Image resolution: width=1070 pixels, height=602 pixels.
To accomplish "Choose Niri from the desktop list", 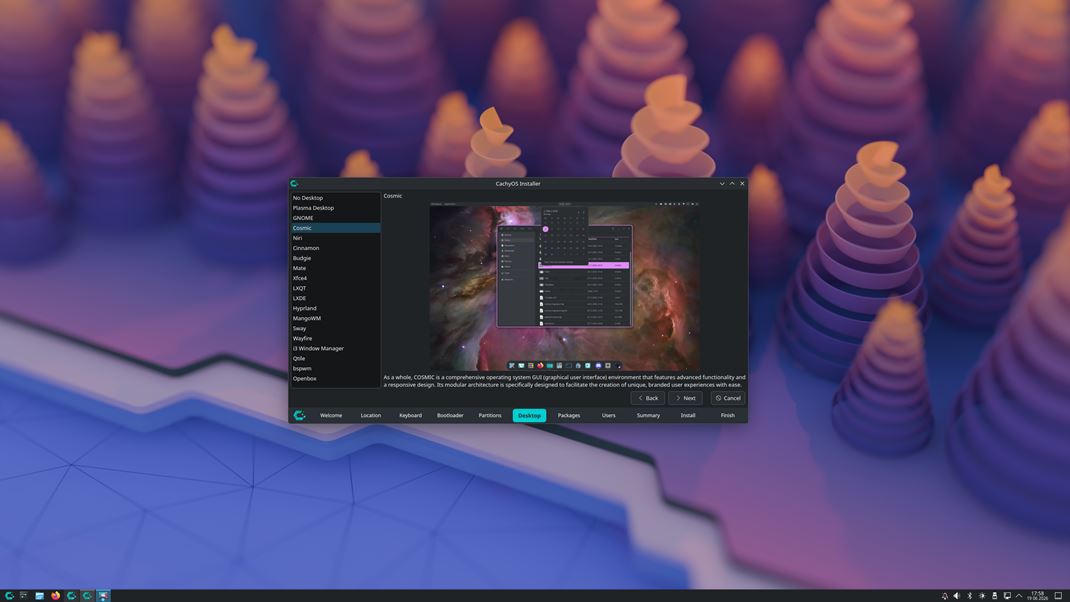I will tap(336, 238).
